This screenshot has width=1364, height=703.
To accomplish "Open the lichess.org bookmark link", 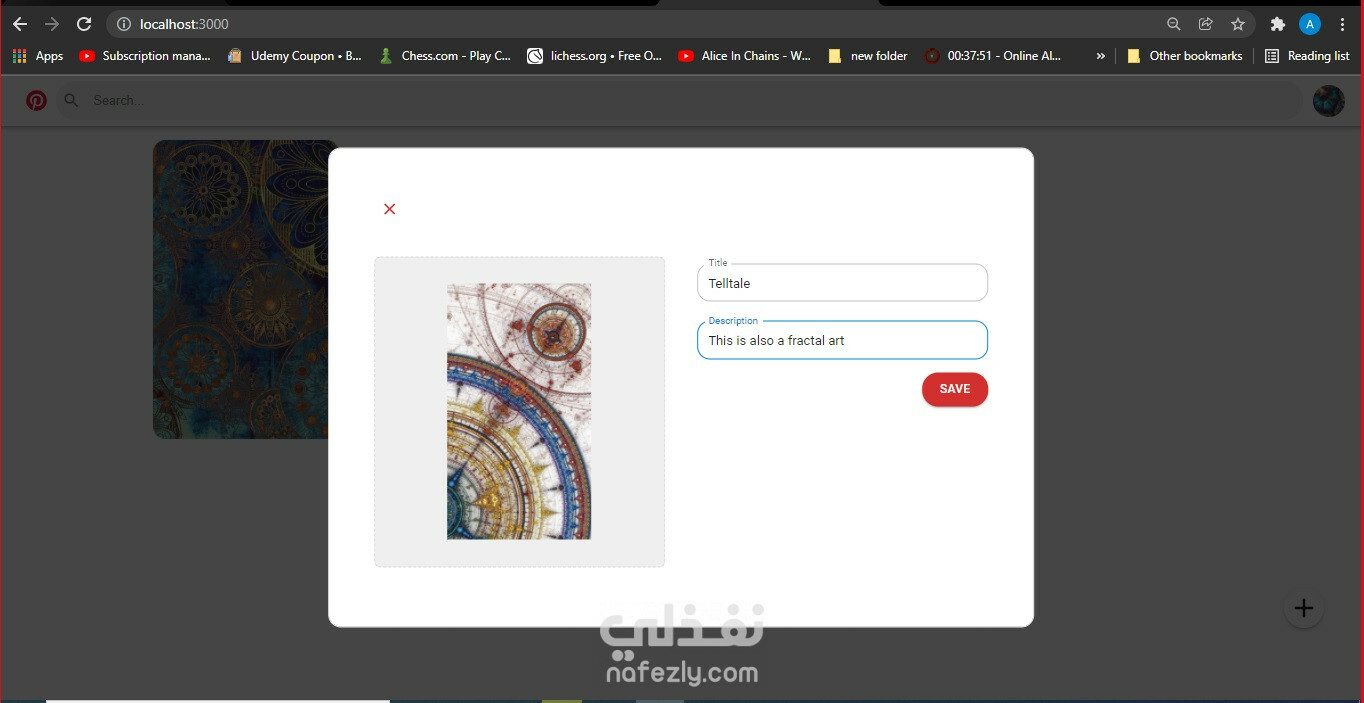I will 595,56.
